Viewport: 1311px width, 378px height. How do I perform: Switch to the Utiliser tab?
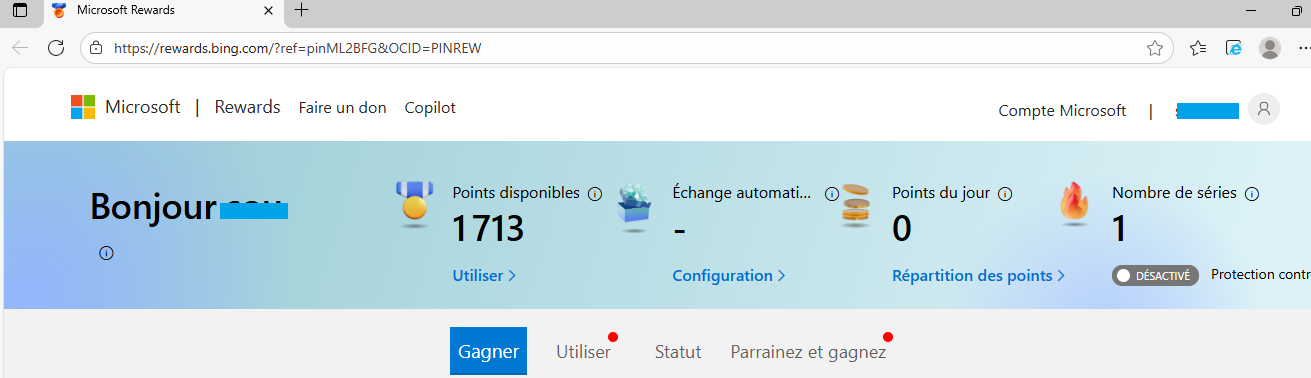[583, 352]
